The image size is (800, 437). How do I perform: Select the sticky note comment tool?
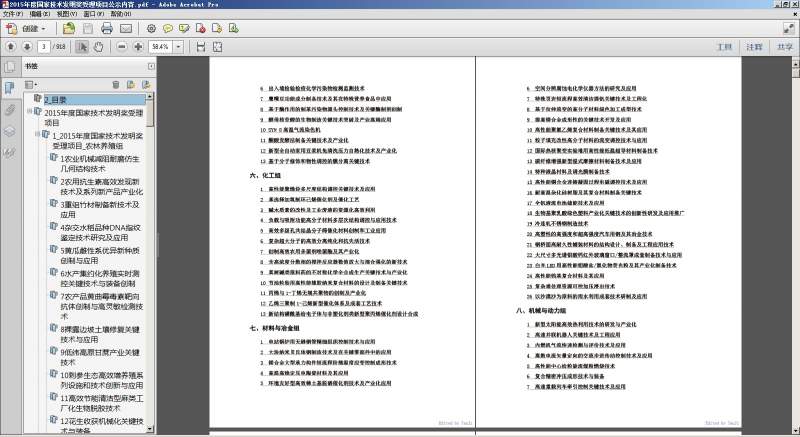tap(168, 29)
